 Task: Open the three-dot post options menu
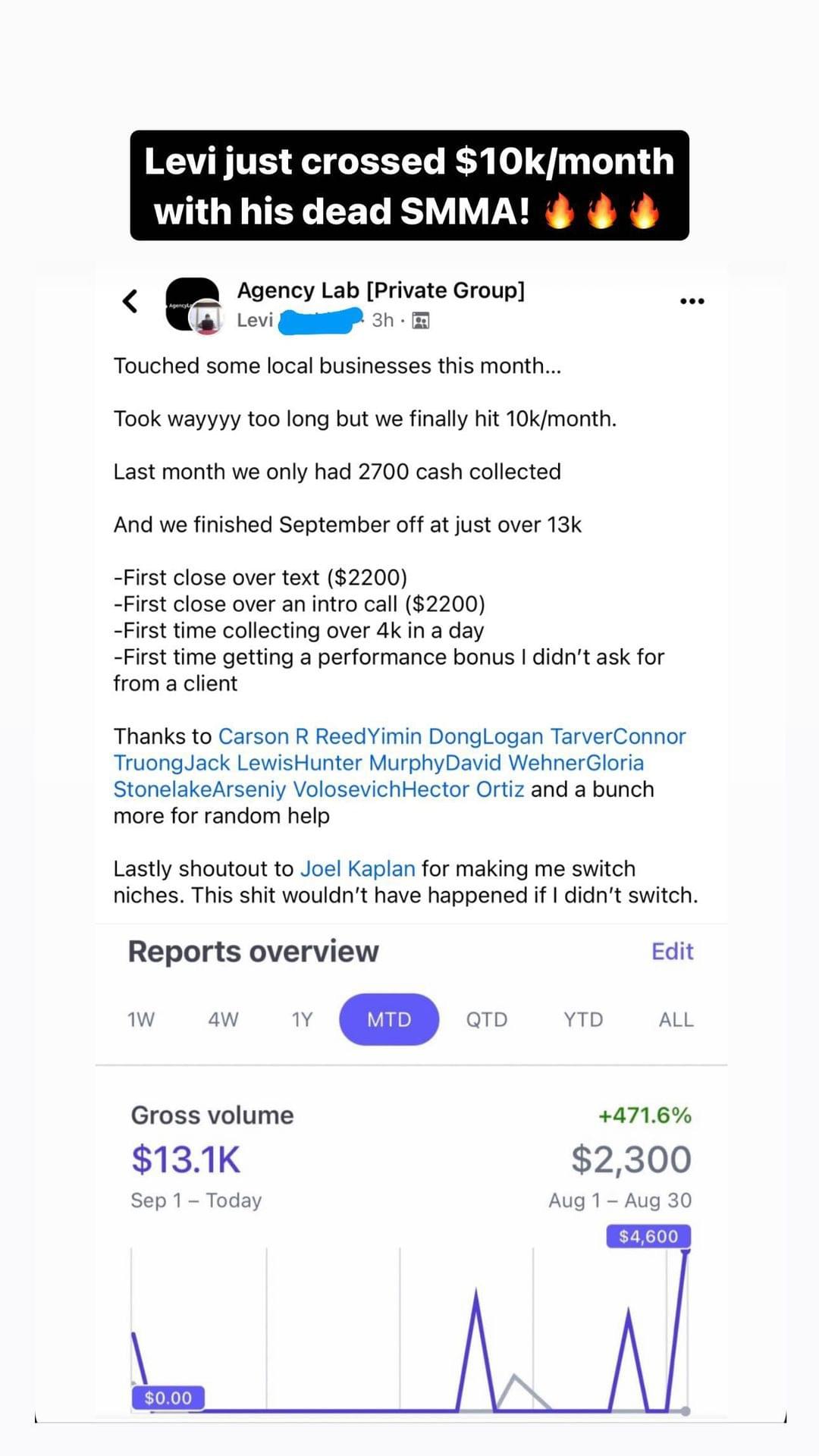tap(692, 301)
